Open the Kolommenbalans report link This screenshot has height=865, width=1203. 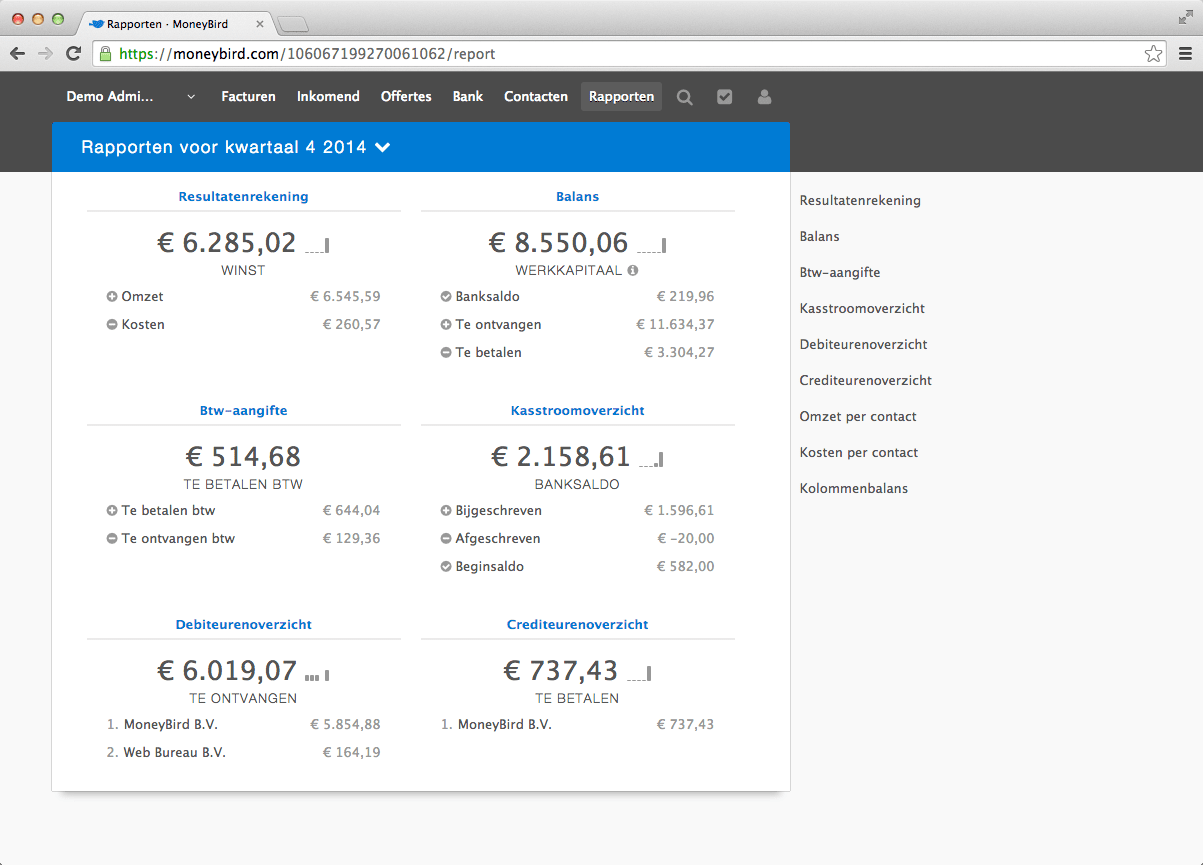click(854, 488)
